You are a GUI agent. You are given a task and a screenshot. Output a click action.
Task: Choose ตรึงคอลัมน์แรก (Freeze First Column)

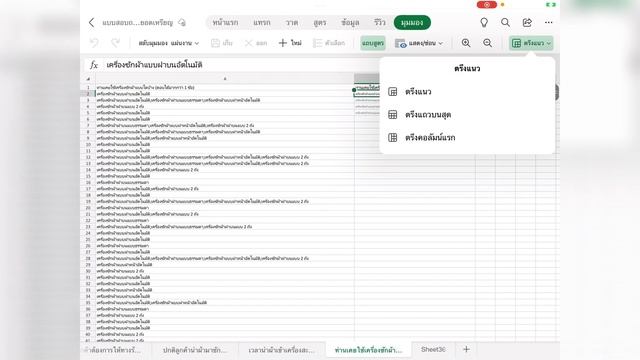coord(467,138)
